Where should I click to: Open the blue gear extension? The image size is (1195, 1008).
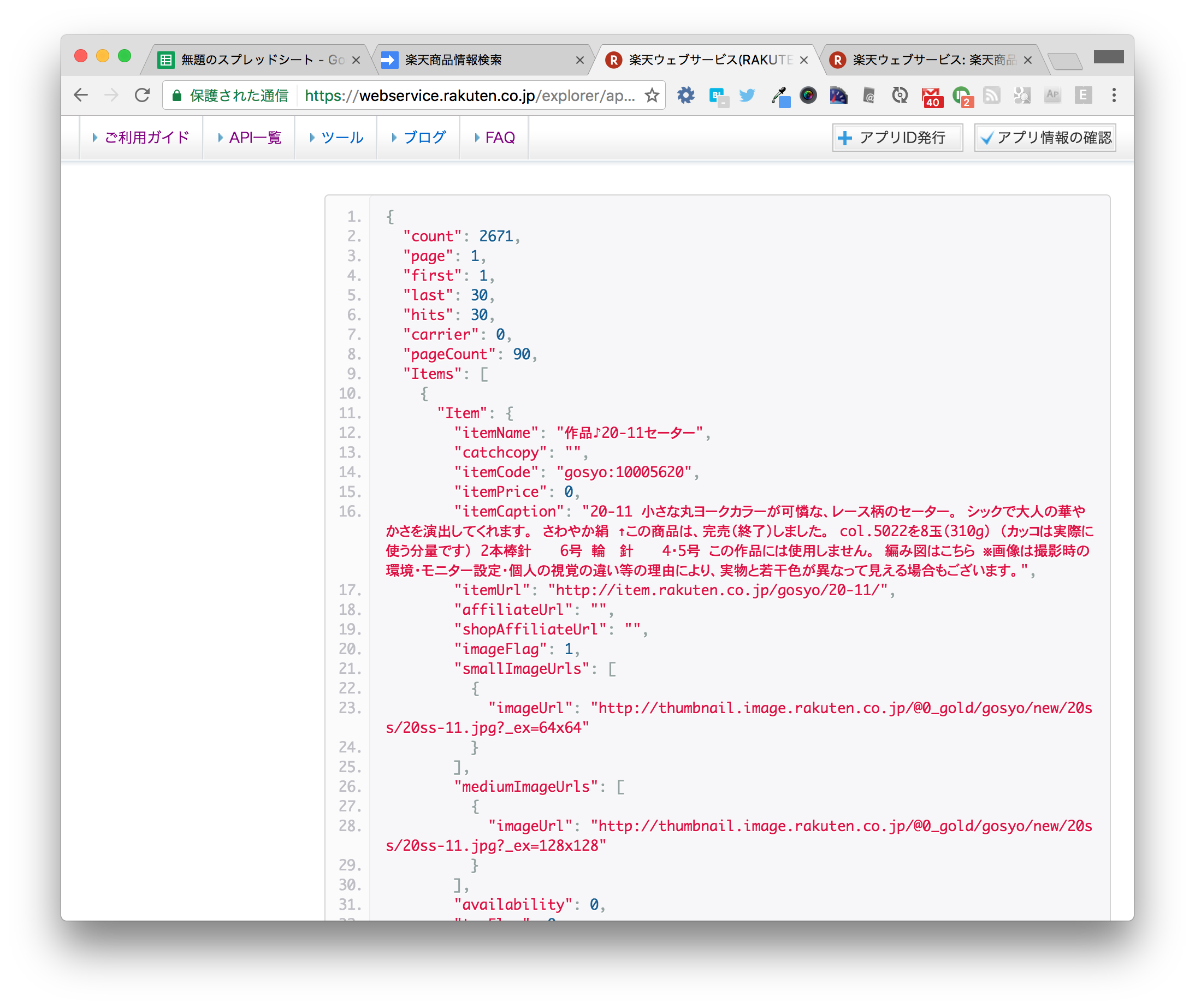(x=686, y=96)
